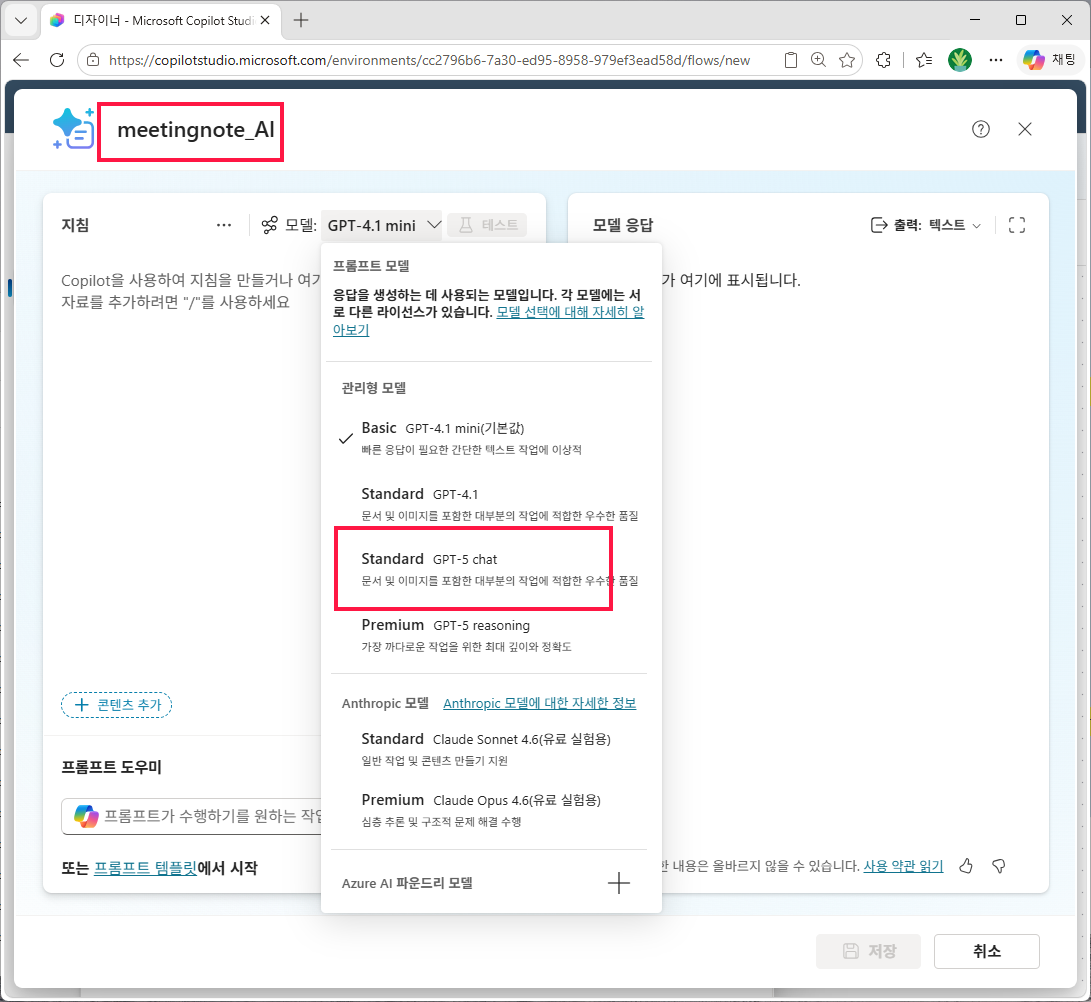Click the 모델 응답 panel heading
The height and width of the screenshot is (1002, 1091).
coord(623,225)
